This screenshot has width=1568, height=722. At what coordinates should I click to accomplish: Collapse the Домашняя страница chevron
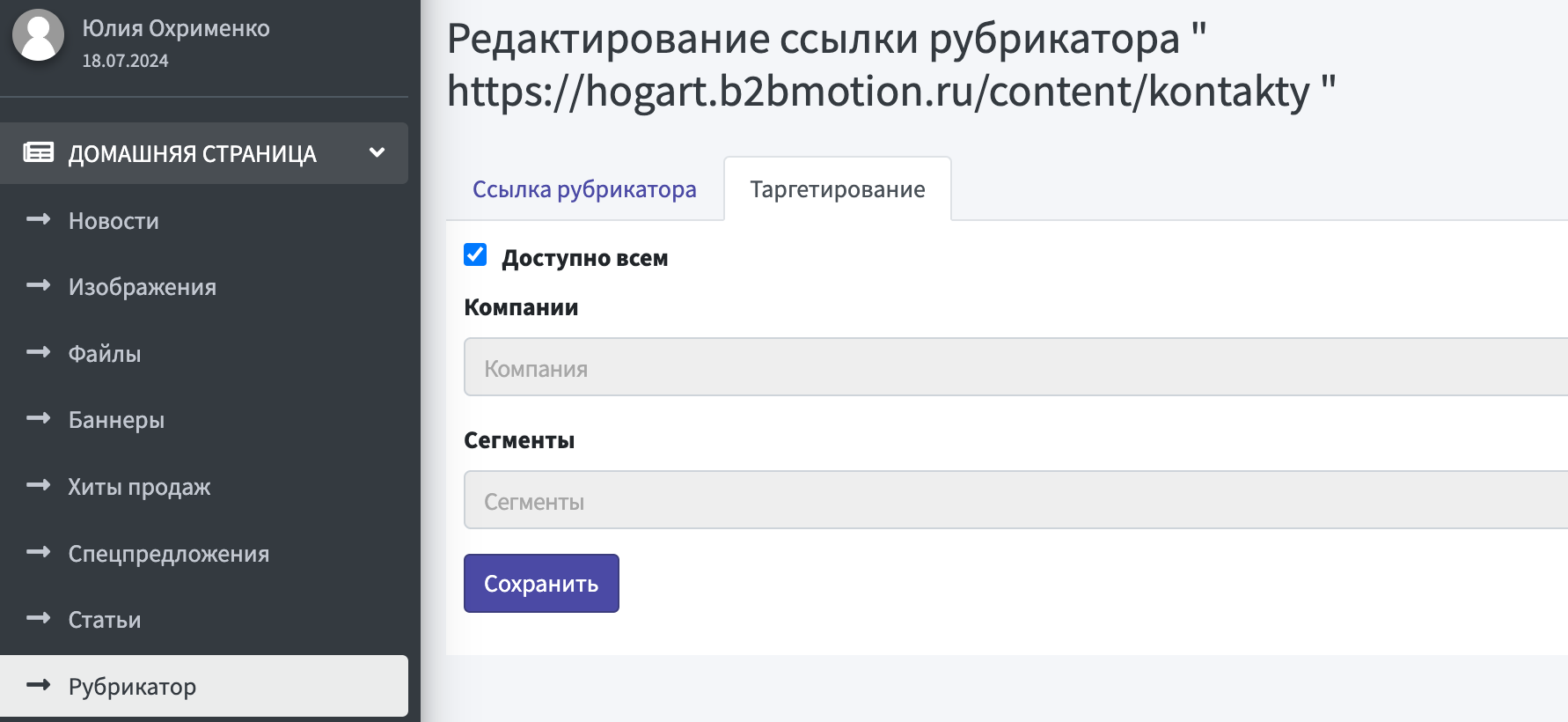pyautogui.click(x=377, y=152)
